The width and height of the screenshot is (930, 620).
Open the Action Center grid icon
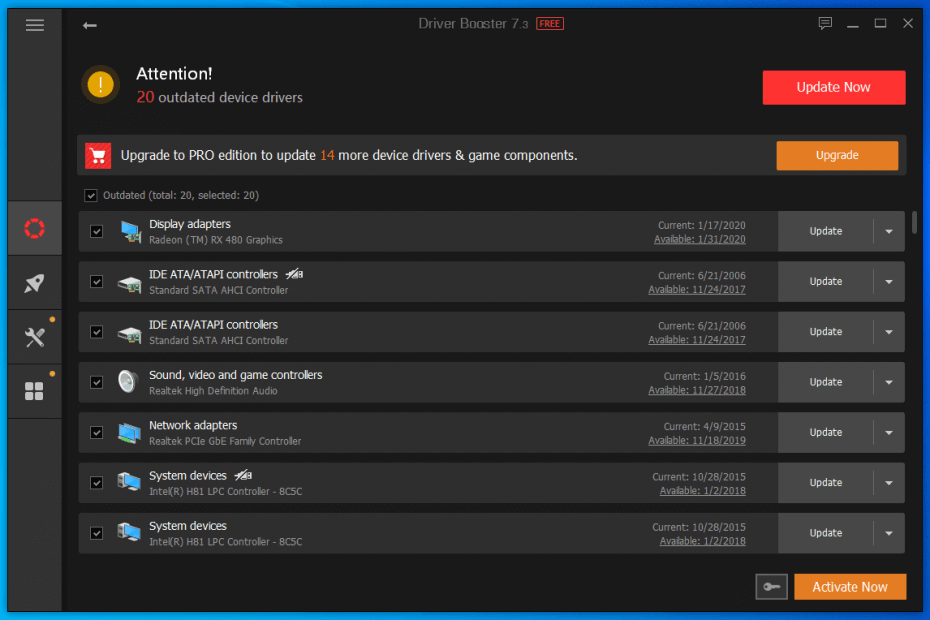[x=34, y=392]
